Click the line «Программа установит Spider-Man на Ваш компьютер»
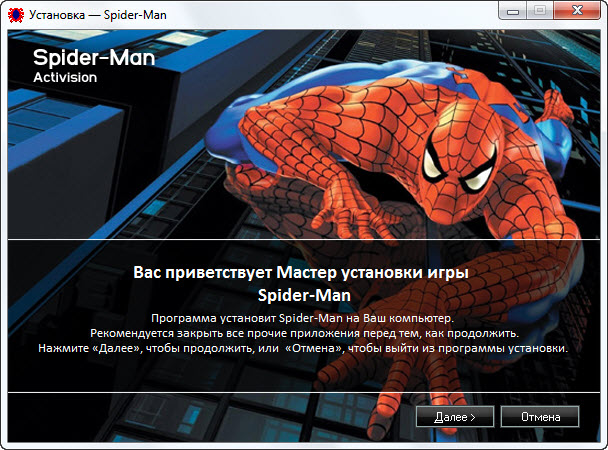 (302, 317)
